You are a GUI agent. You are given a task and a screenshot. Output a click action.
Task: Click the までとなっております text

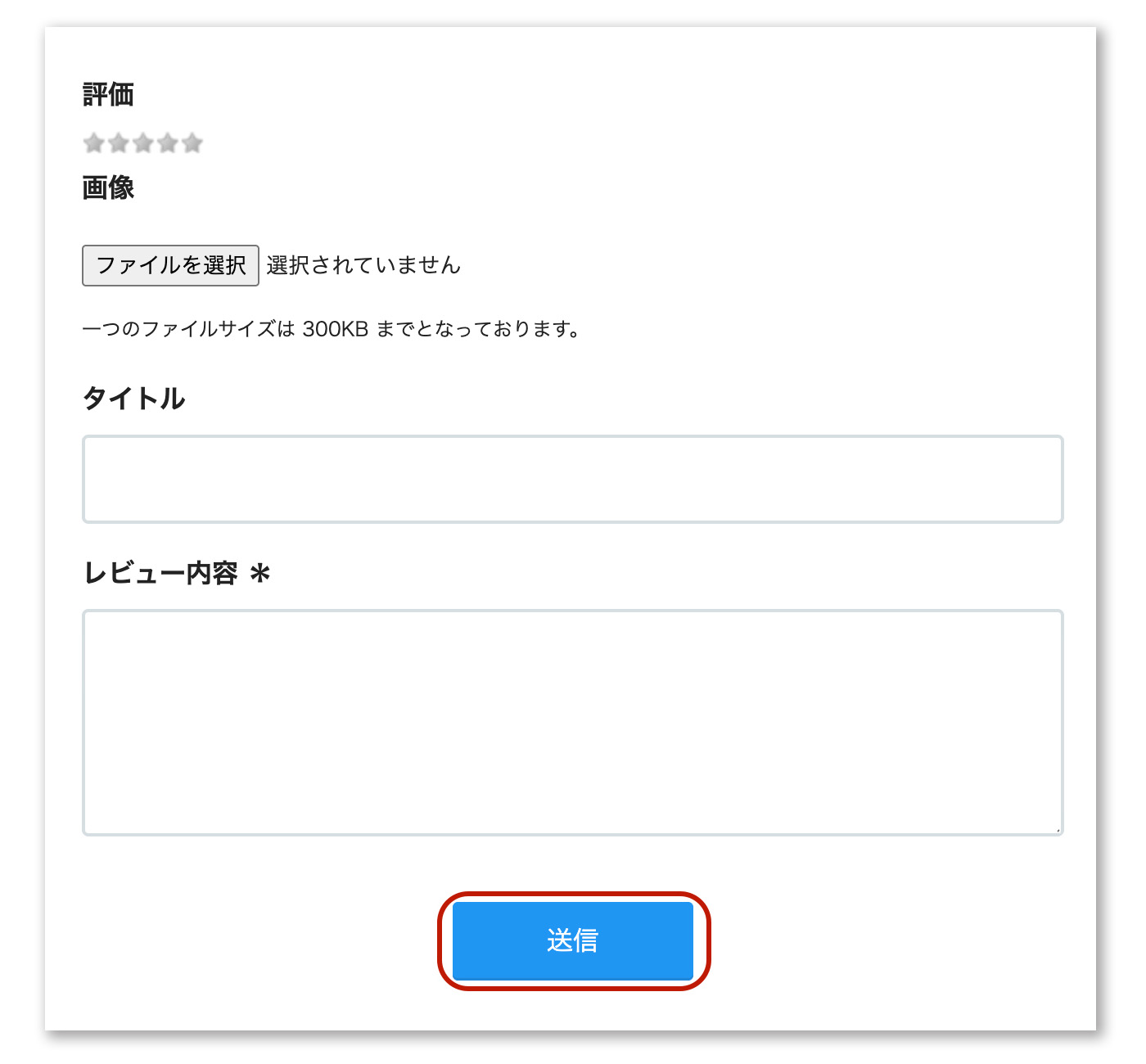pyautogui.click(x=478, y=329)
